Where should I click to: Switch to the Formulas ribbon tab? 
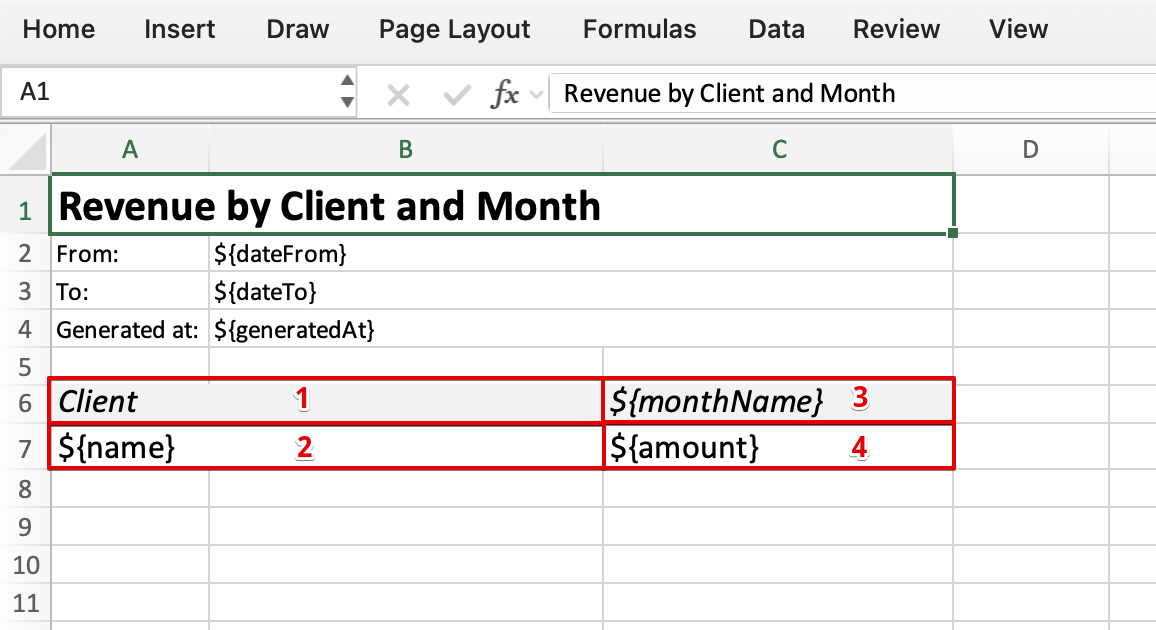[638, 29]
